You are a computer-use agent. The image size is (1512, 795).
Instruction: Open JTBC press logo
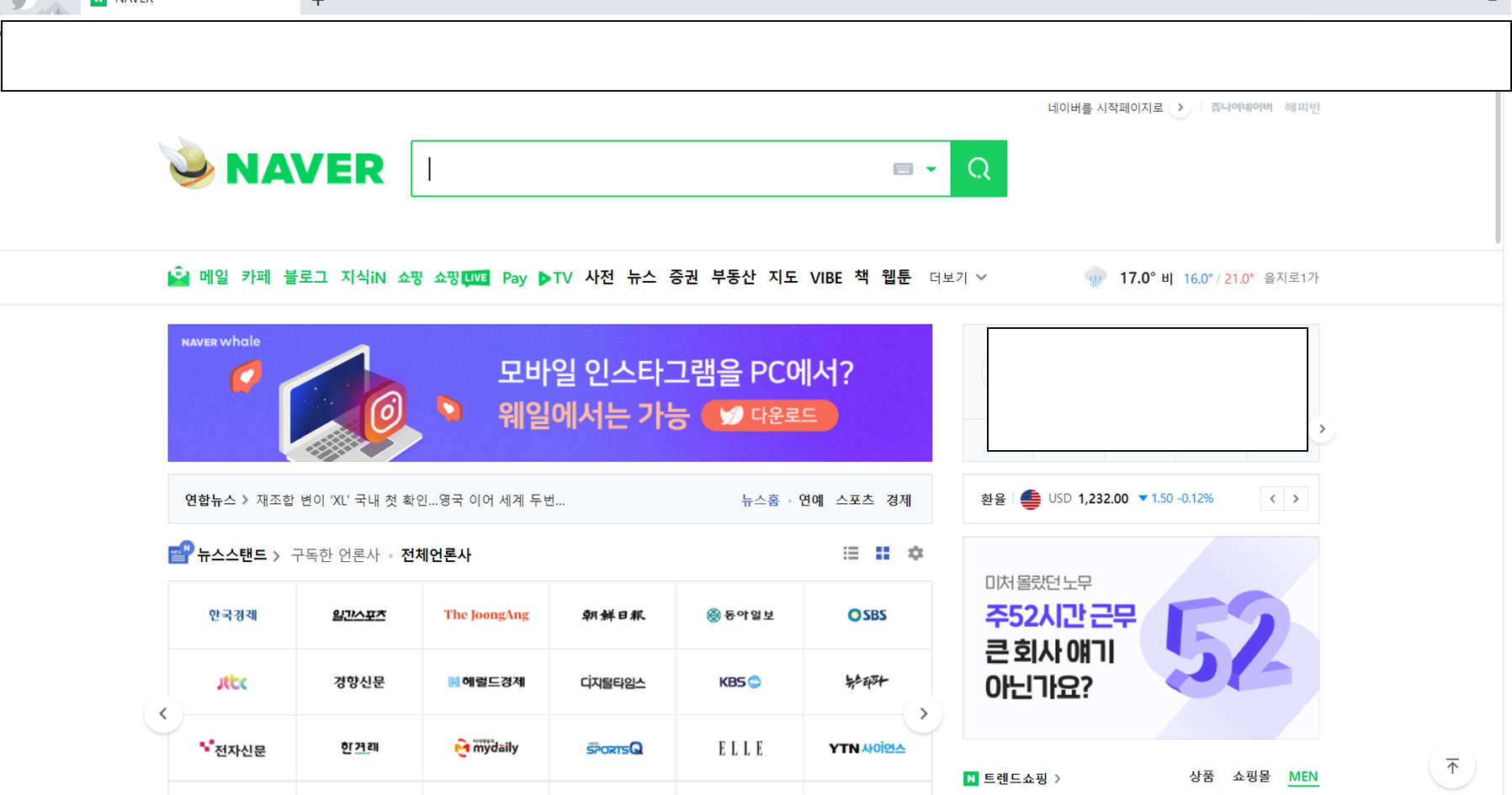coord(232,682)
